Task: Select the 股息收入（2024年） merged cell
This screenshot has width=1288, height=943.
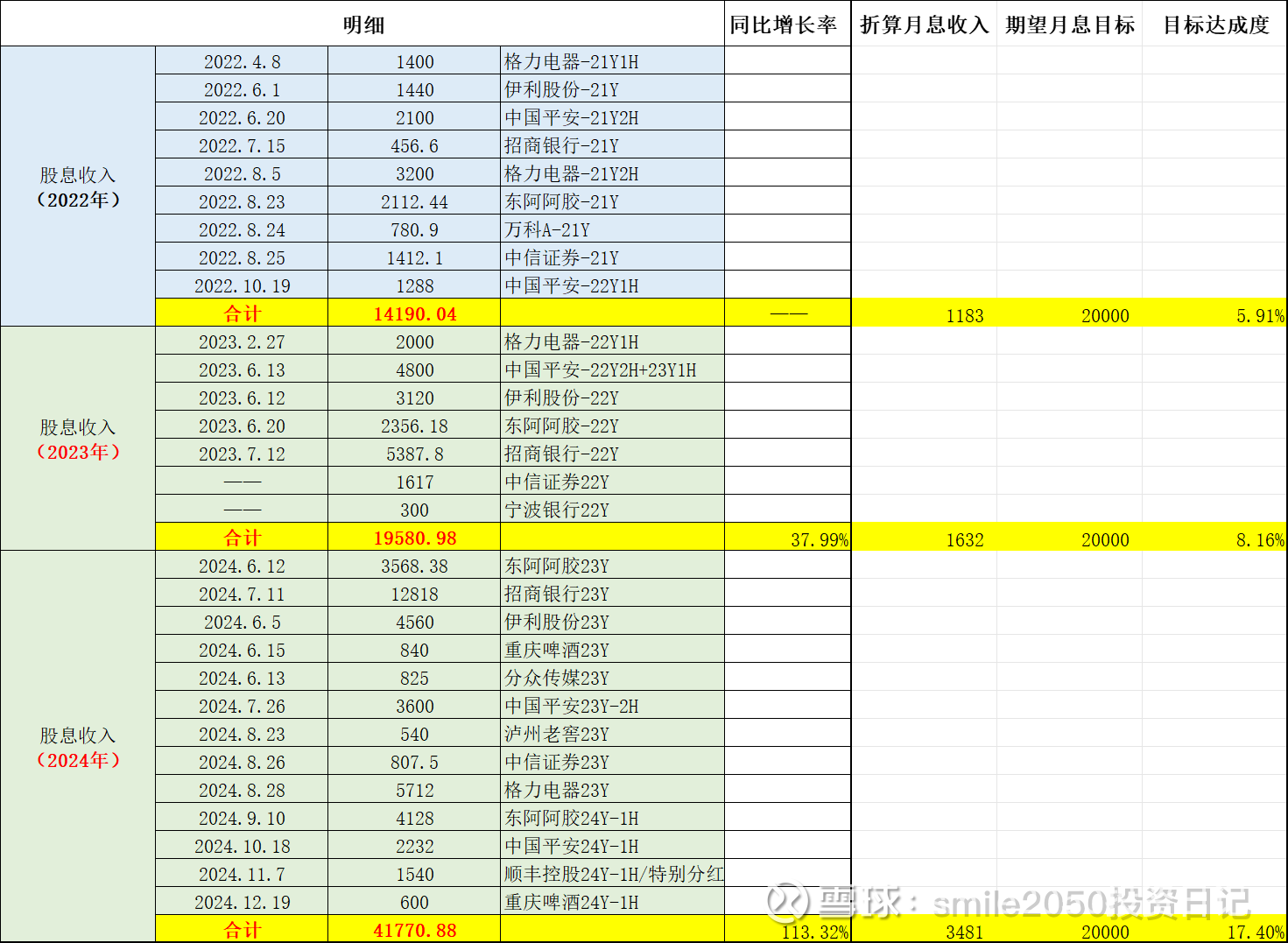Action: [x=78, y=747]
